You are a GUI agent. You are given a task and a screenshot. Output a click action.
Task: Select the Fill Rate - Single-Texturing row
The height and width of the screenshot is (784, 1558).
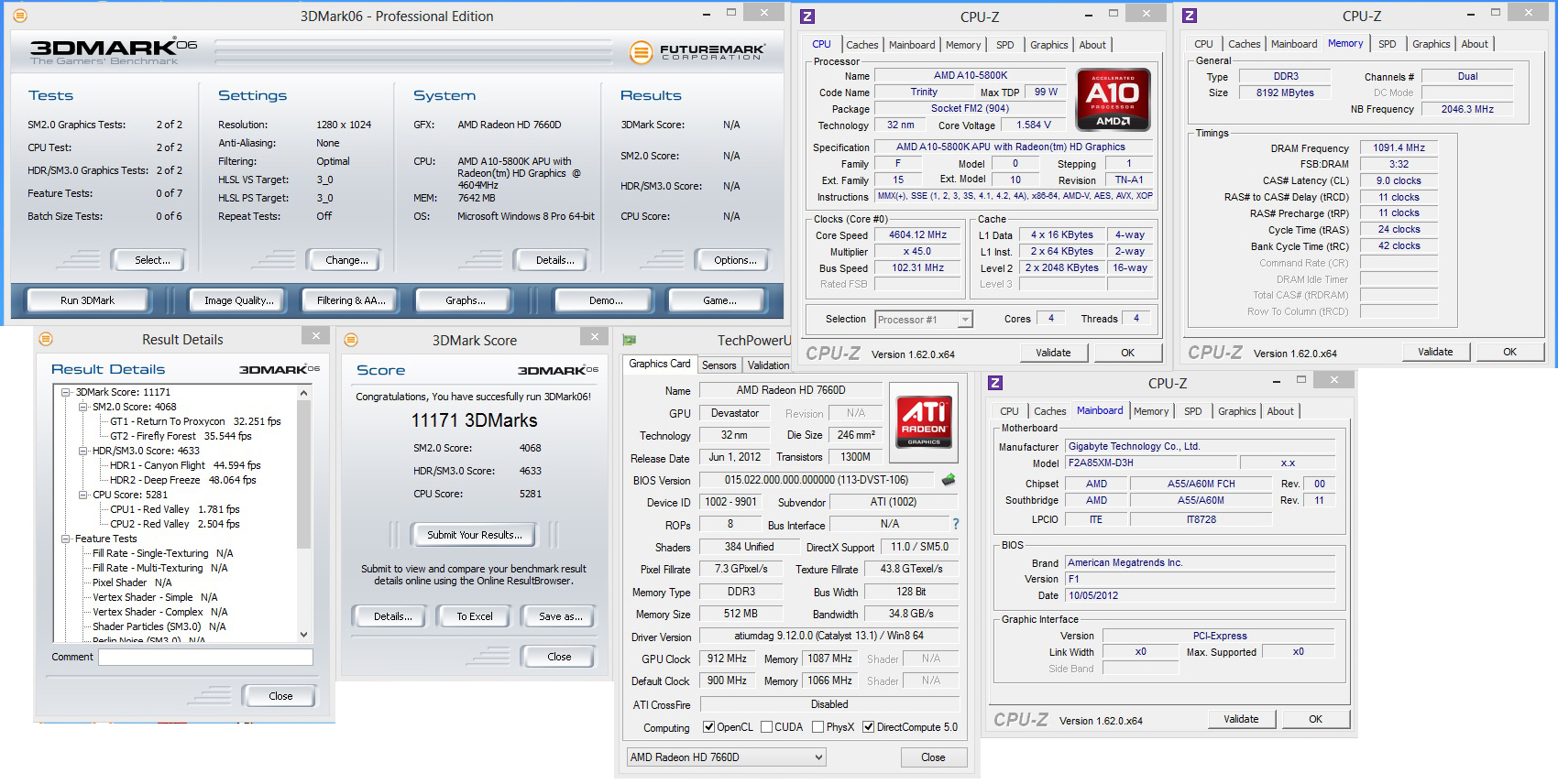coord(163,553)
